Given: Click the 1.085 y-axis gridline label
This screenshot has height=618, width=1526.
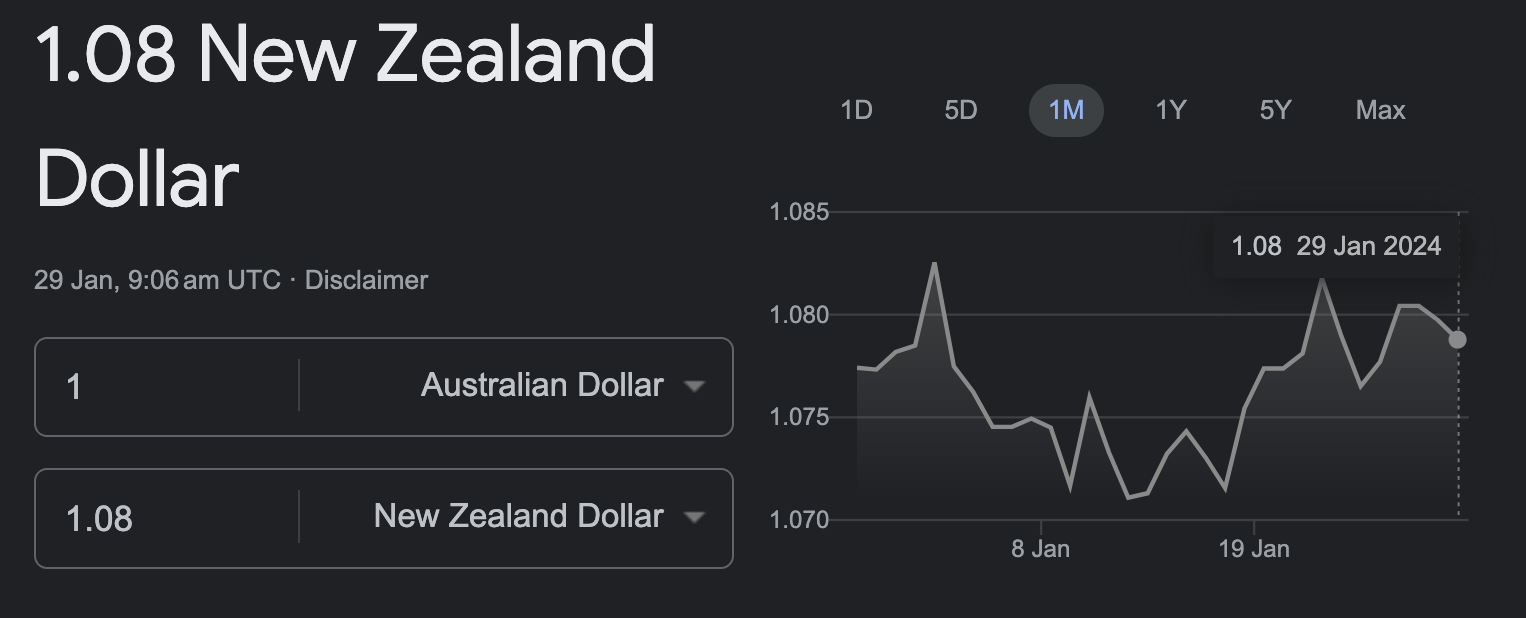Looking at the screenshot, I should pyautogui.click(x=799, y=212).
